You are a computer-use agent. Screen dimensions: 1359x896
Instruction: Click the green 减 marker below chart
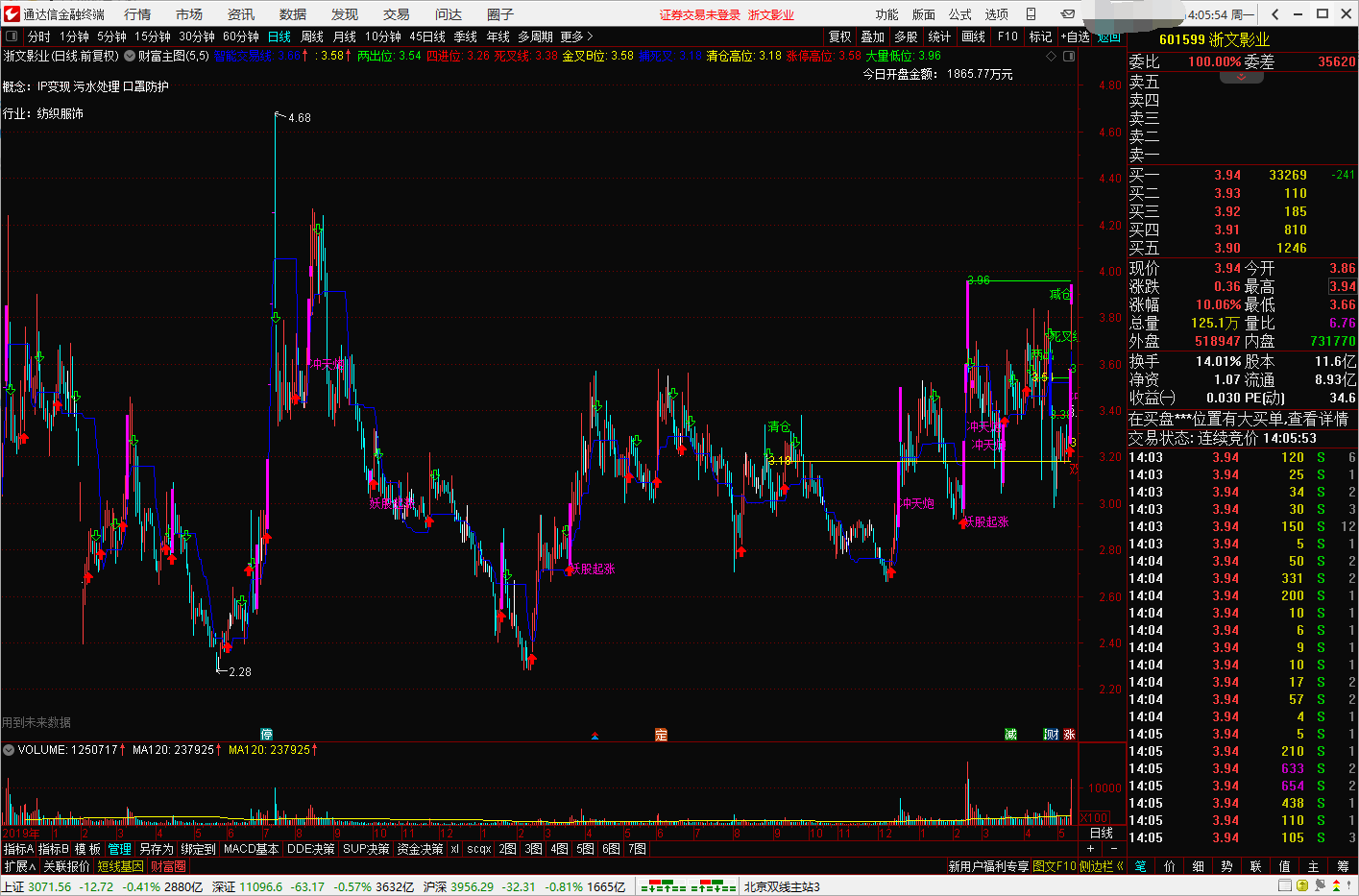click(1010, 735)
